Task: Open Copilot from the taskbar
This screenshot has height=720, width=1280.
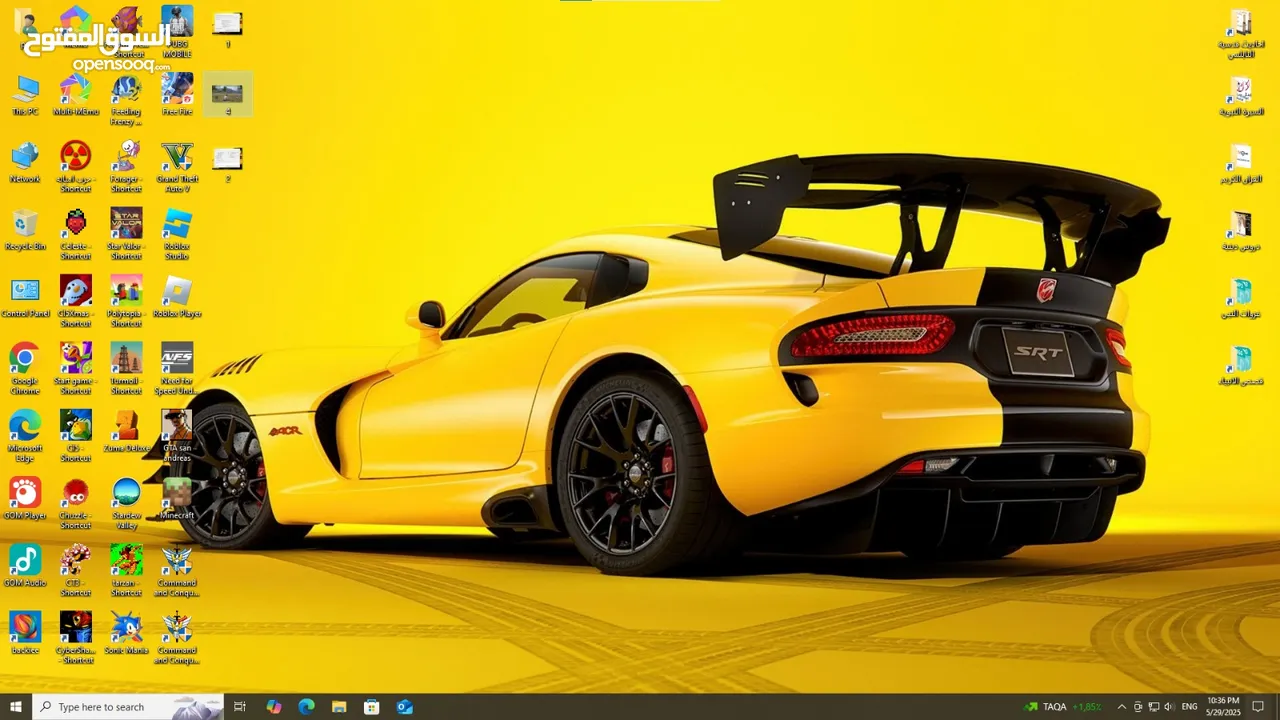Action: (x=274, y=707)
